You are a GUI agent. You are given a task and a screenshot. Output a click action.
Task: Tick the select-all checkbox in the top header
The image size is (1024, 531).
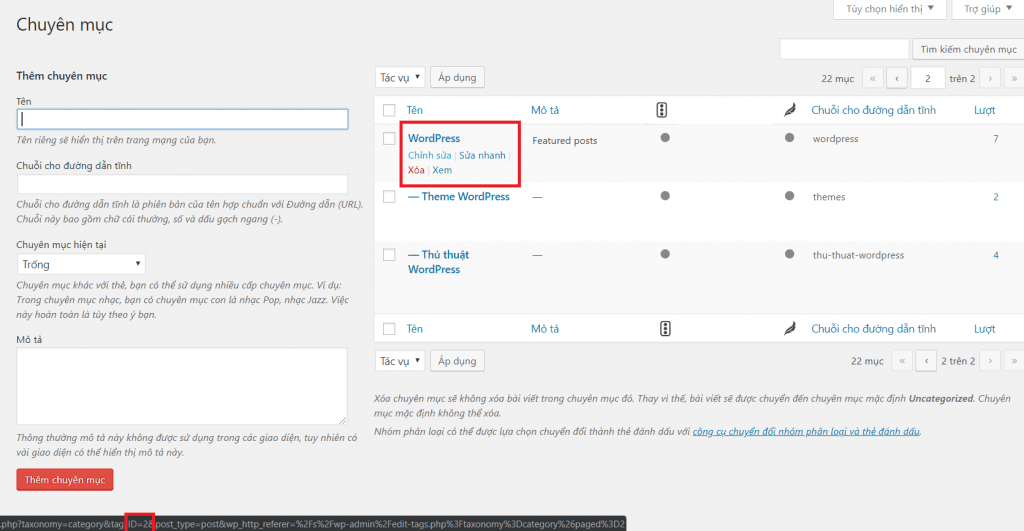coord(389,110)
